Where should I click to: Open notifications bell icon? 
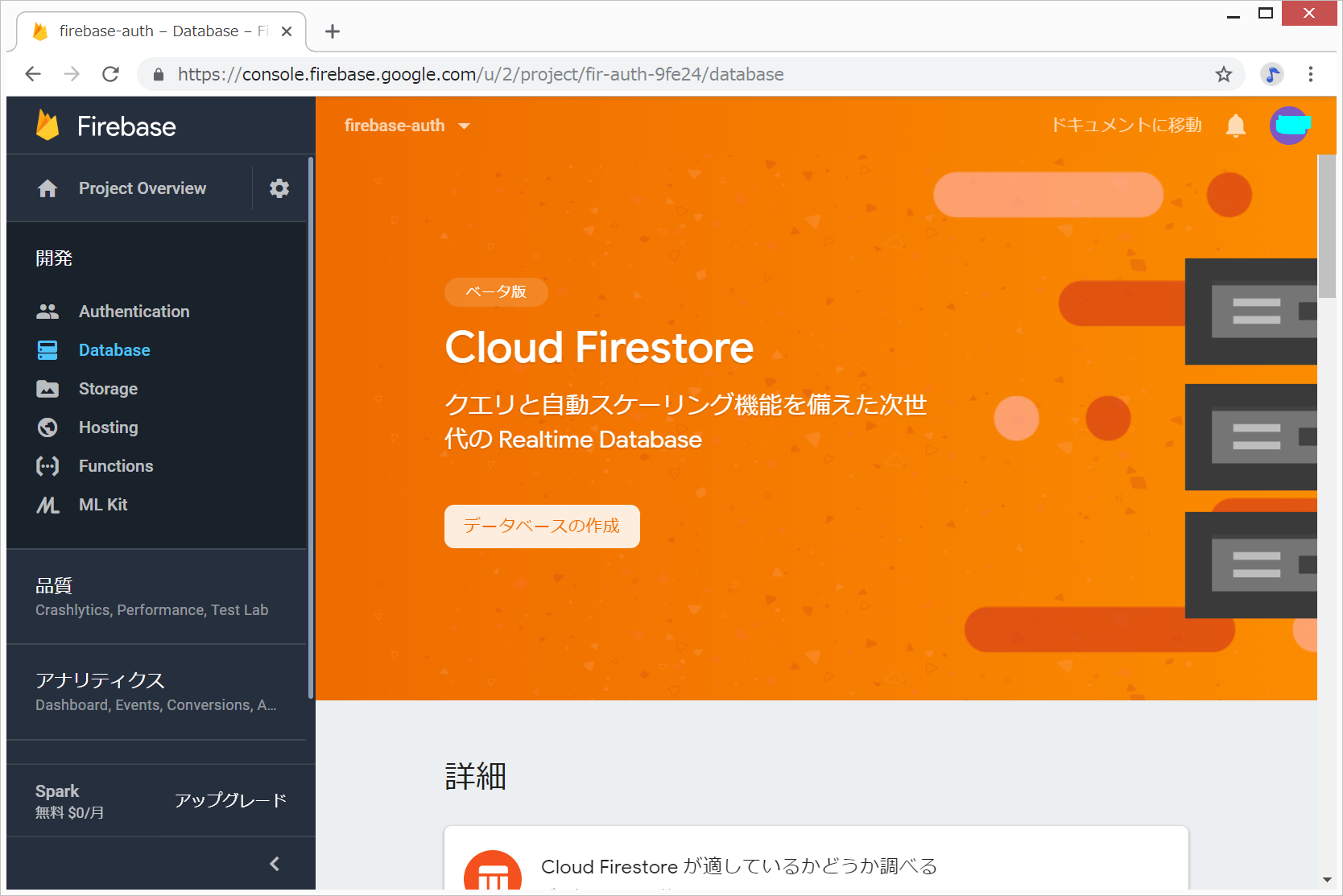coord(1235,126)
